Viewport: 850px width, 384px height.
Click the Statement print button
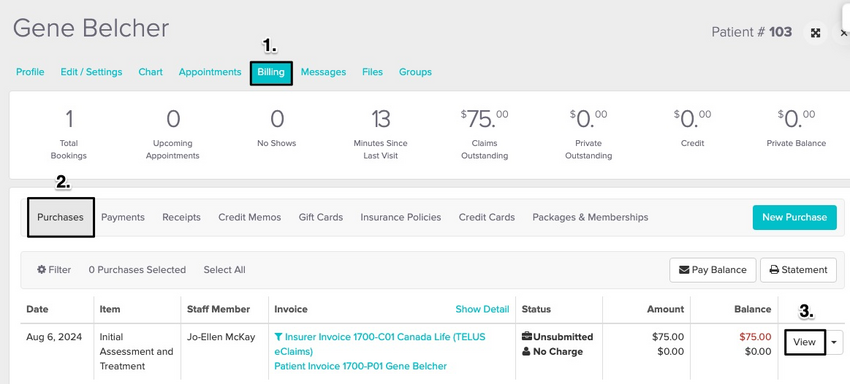pyautogui.click(x=798, y=270)
